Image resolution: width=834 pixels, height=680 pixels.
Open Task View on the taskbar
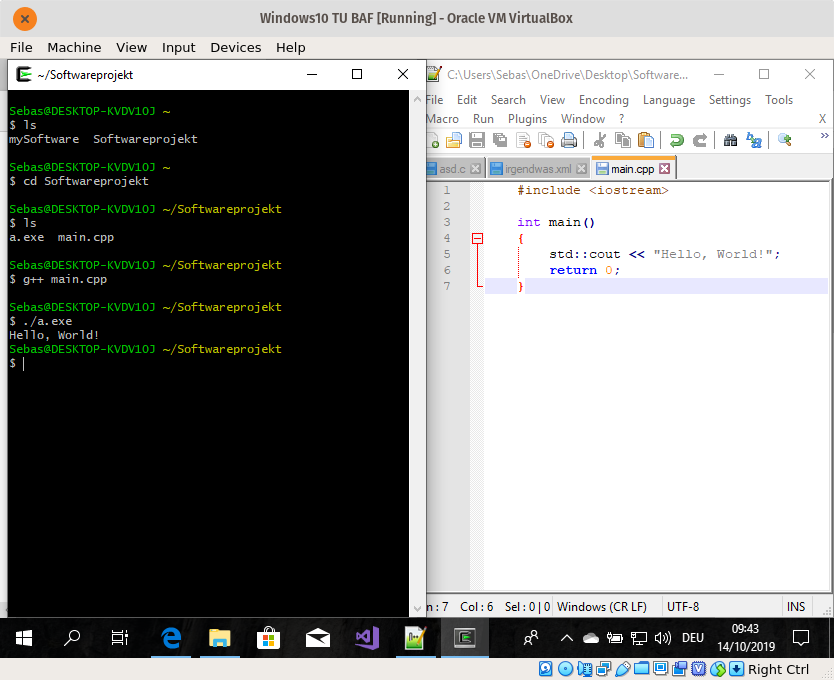120,637
